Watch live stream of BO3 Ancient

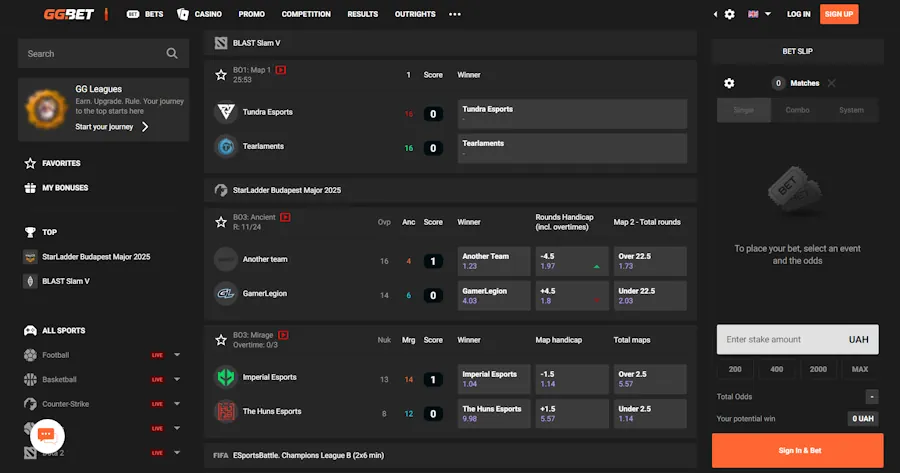click(x=285, y=217)
